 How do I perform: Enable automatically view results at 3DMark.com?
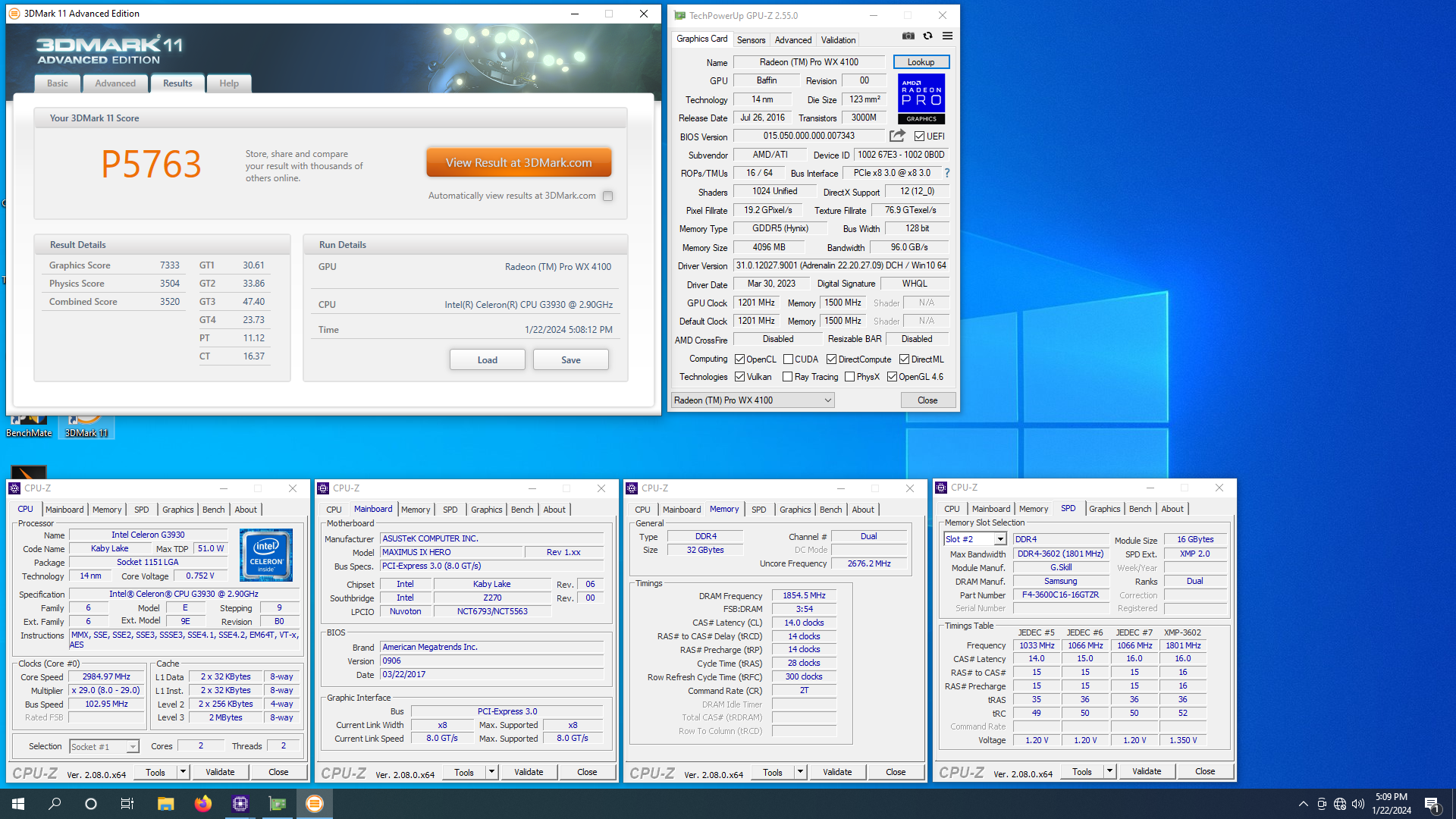(607, 196)
